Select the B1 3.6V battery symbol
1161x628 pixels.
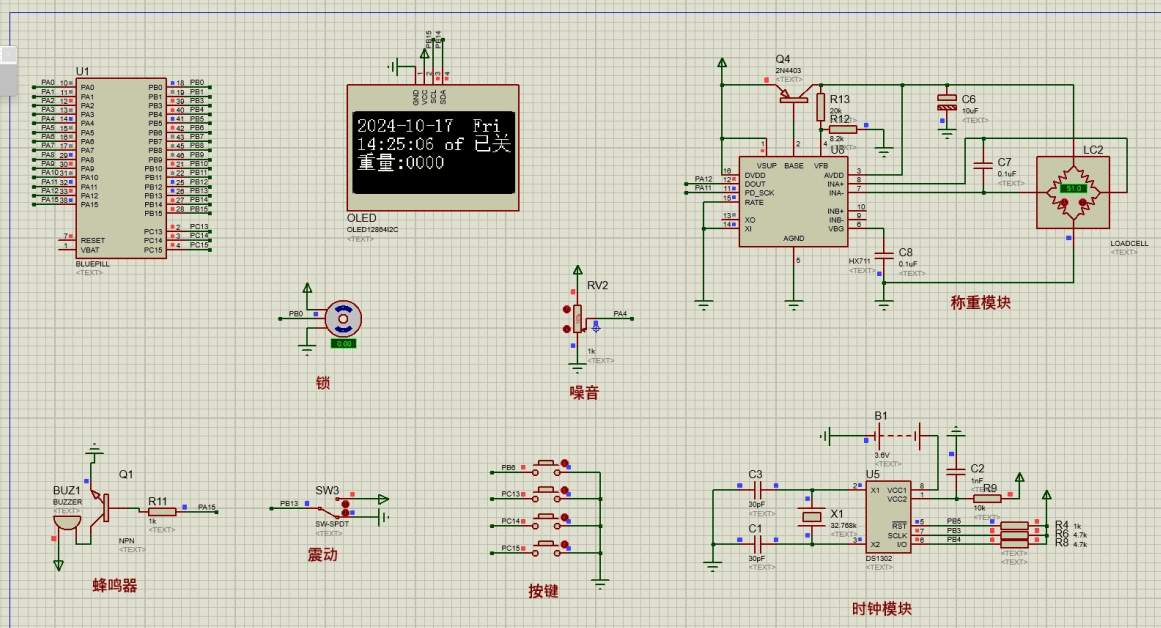click(881, 436)
